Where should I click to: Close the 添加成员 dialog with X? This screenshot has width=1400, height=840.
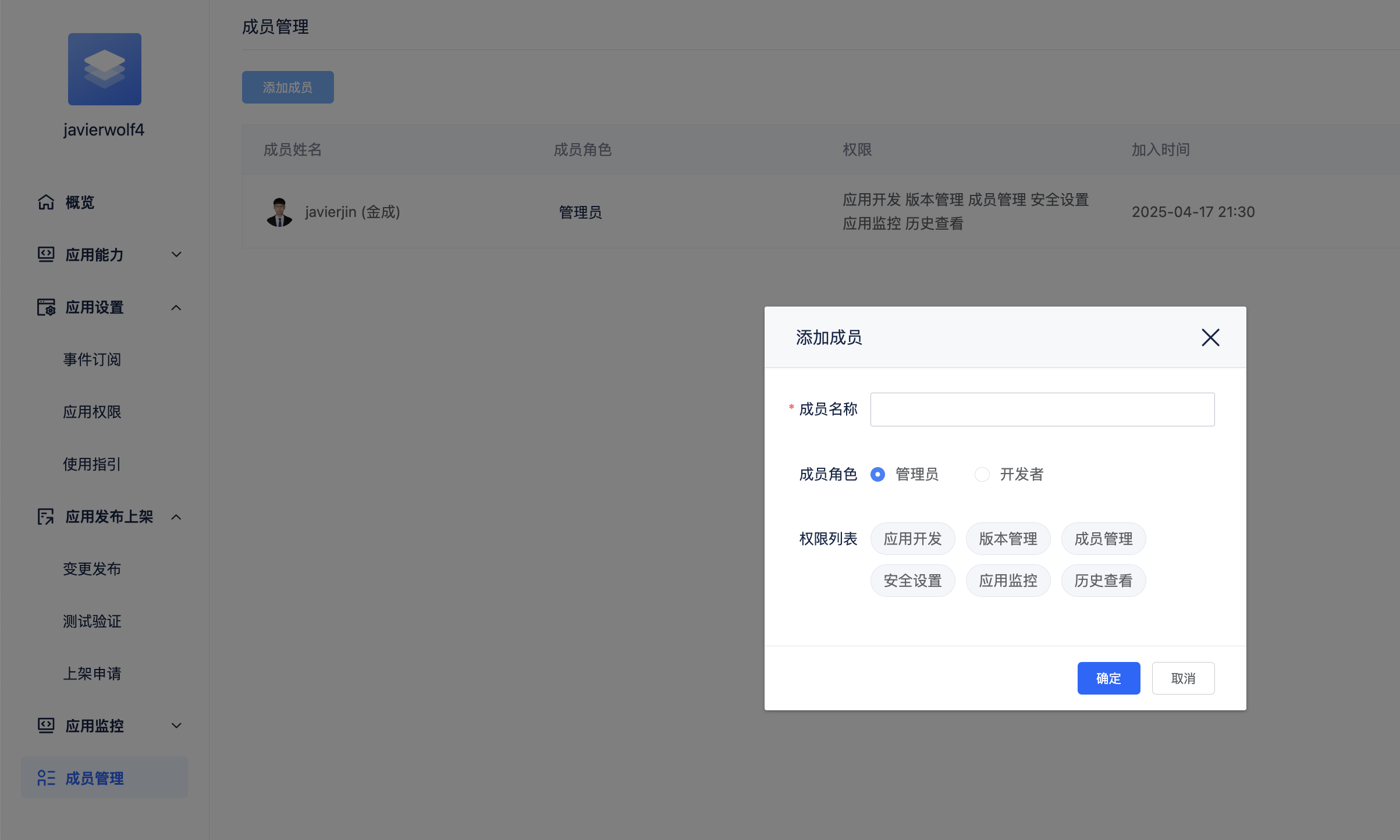pyautogui.click(x=1210, y=337)
